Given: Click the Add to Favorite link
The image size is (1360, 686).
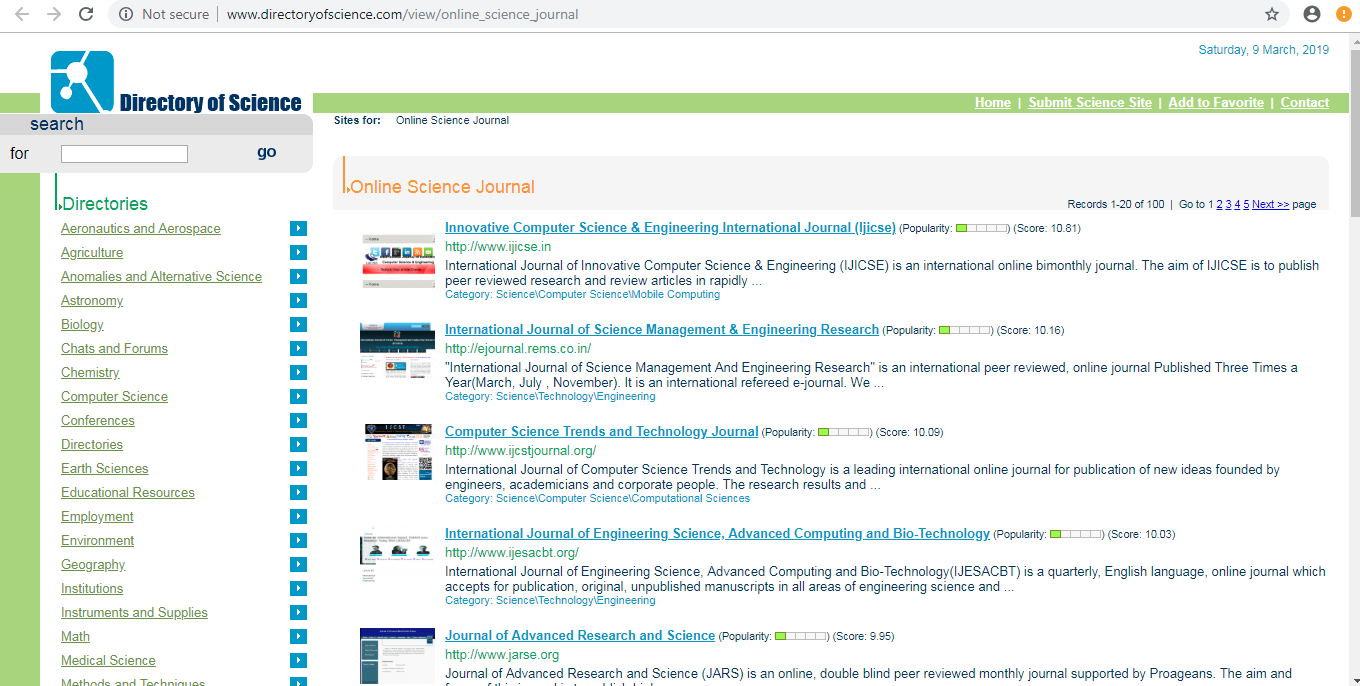Looking at the screenshot, I should [x=1215, y=103].
